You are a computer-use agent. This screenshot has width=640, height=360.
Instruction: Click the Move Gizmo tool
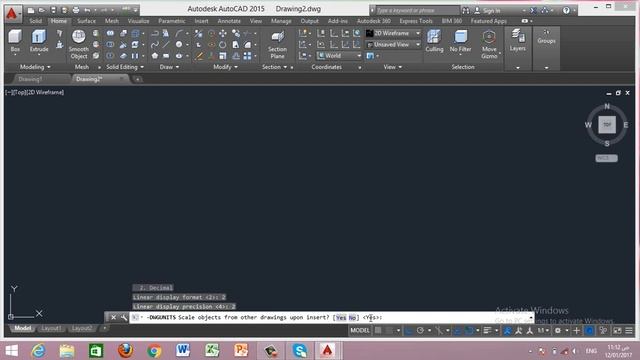pos(489,44)
